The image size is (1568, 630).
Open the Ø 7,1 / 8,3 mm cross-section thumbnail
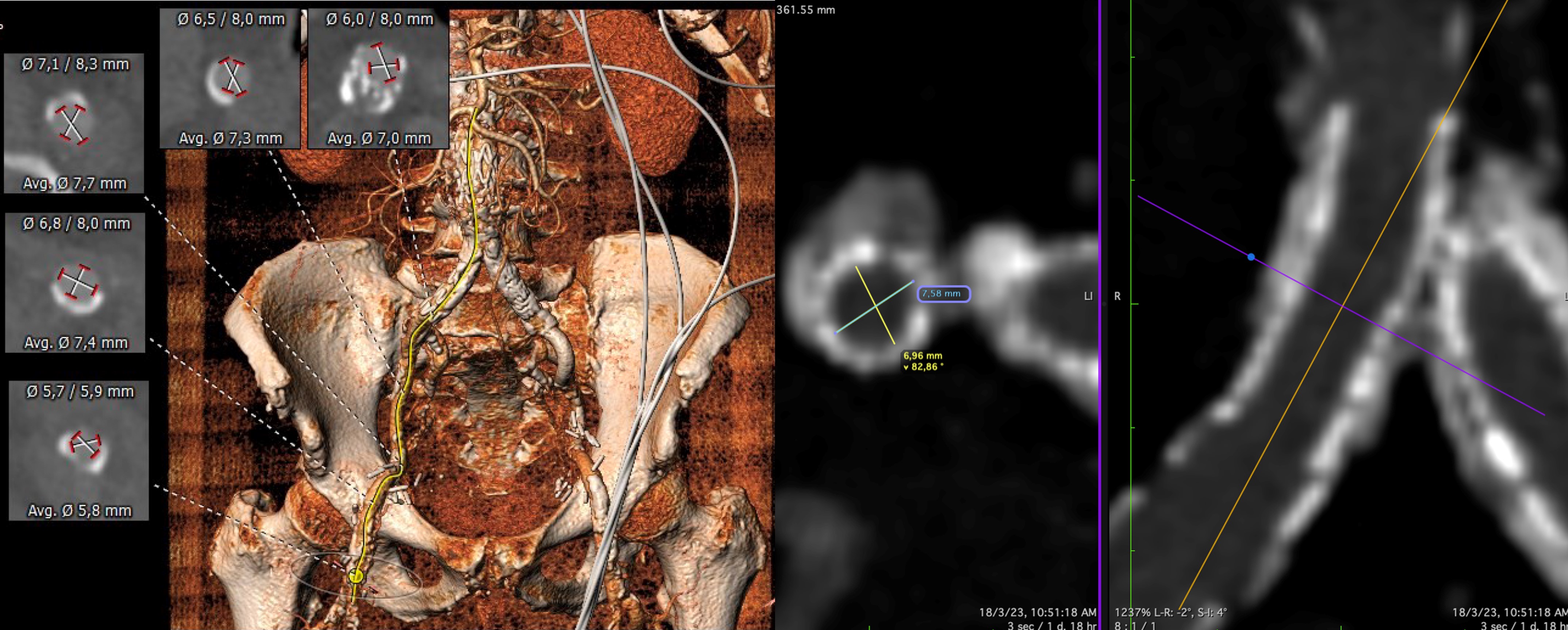(74, 123)
